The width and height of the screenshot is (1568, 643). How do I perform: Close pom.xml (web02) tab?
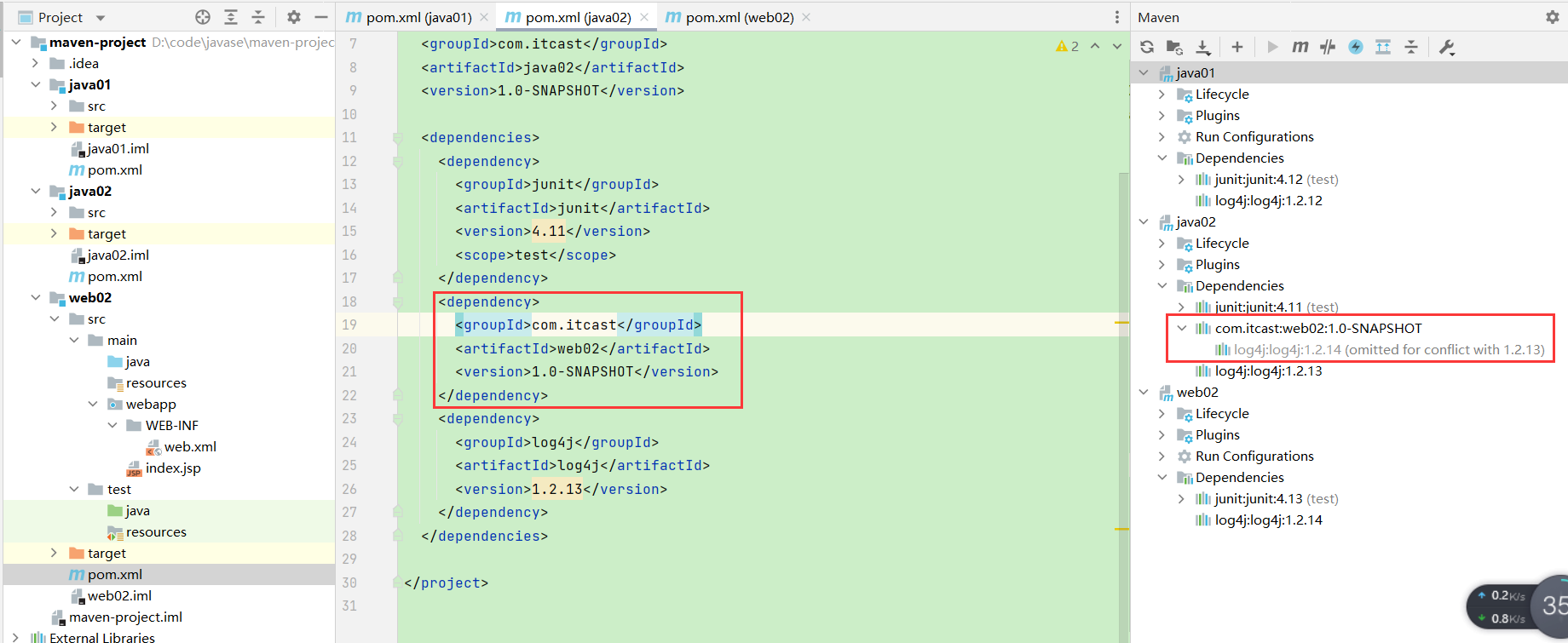pyautogui.click(x=806, y=17)
